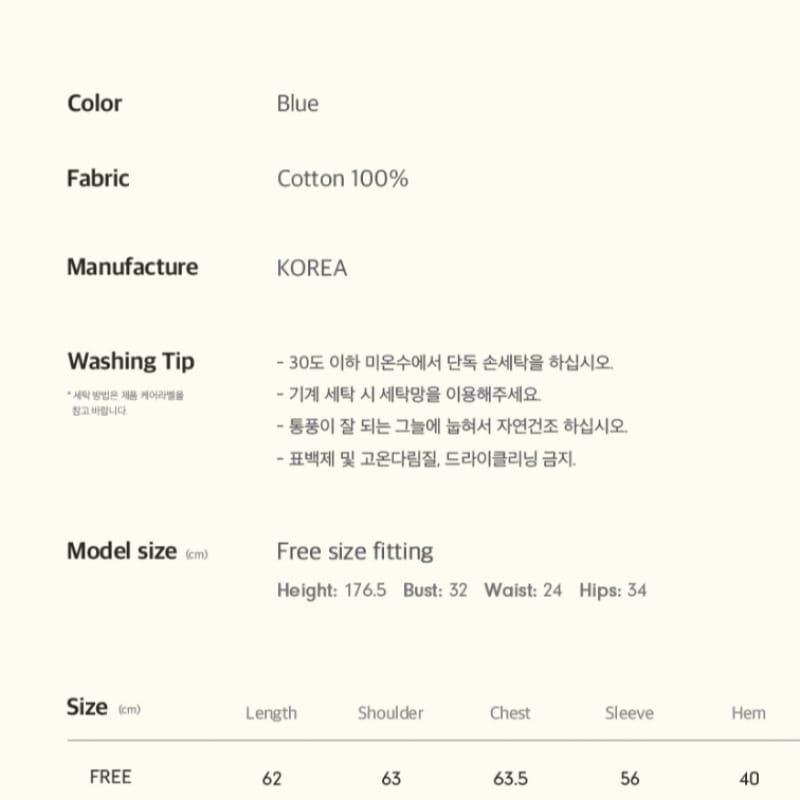Click the 표백제 및 드라이클리닝 금지 line

coord(426,459)
